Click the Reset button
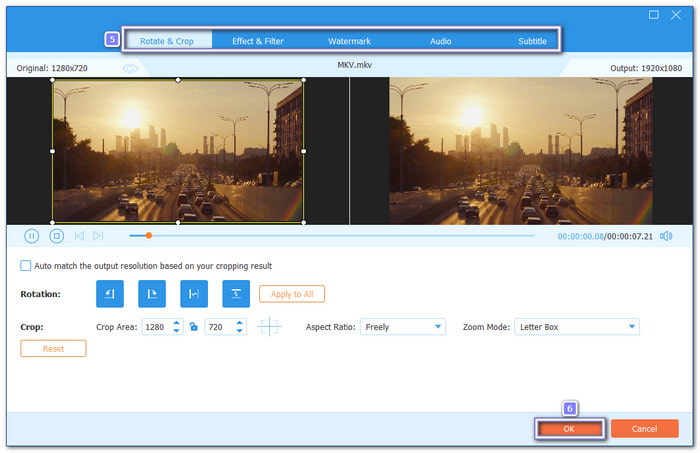700x453 pixels. tap(53, 348)
